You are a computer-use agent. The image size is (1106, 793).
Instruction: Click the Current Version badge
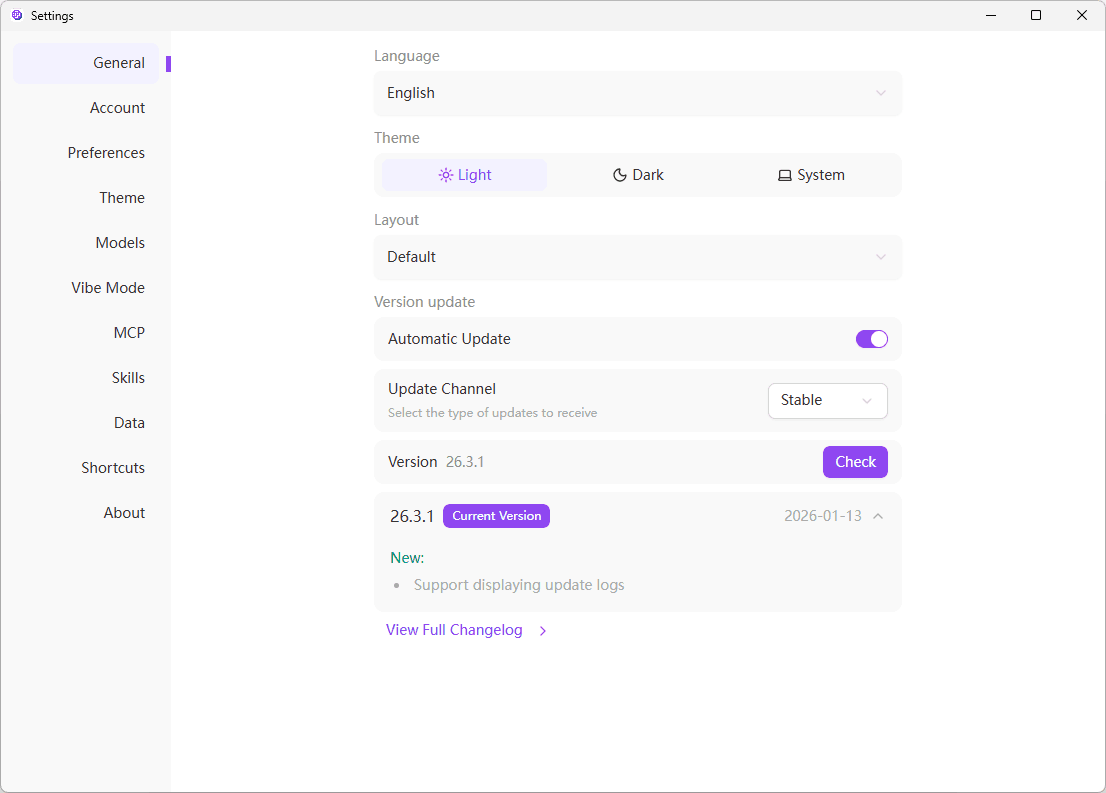point(496,515)
